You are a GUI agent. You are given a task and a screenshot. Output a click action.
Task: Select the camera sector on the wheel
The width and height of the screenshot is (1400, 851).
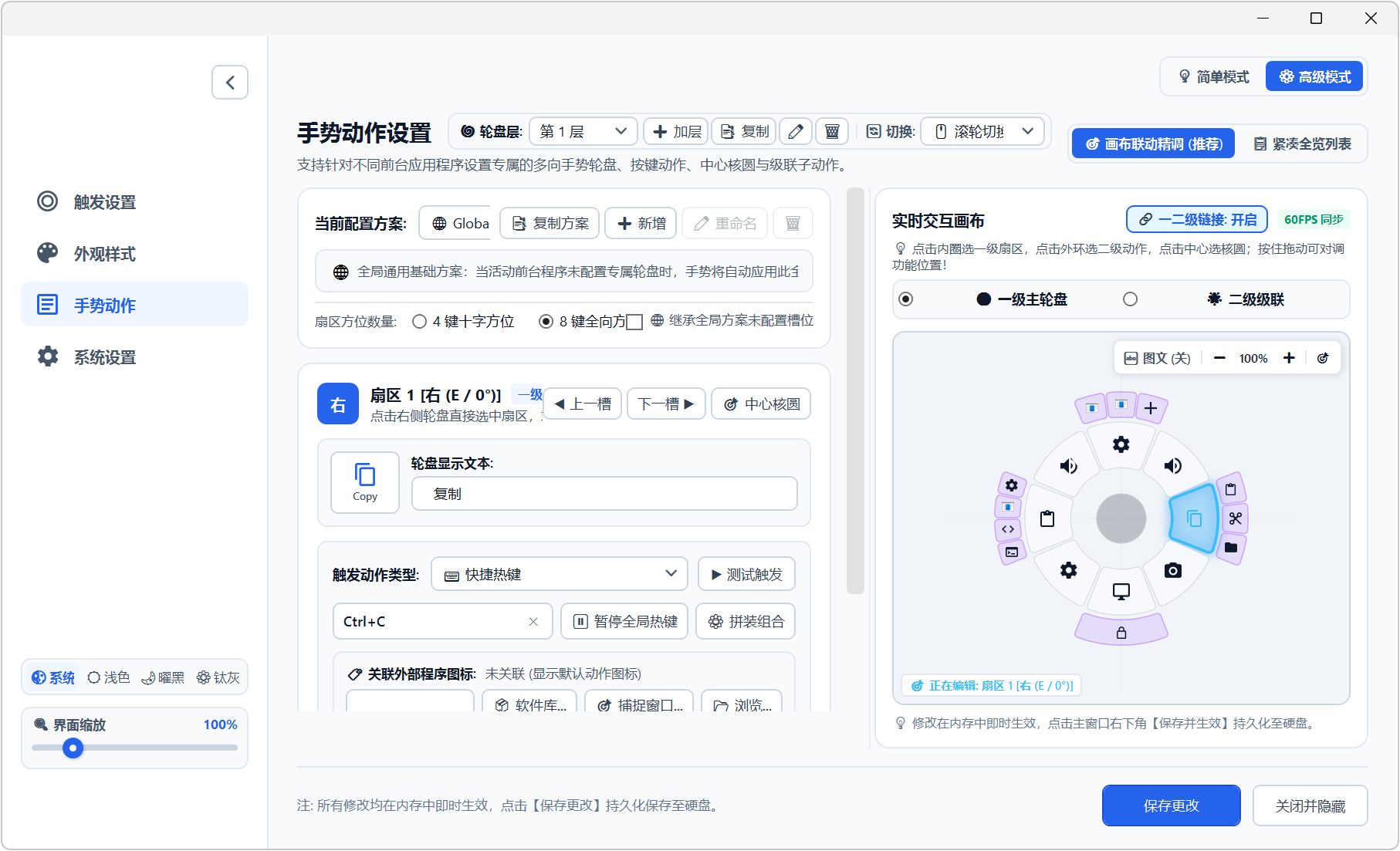1173,571
